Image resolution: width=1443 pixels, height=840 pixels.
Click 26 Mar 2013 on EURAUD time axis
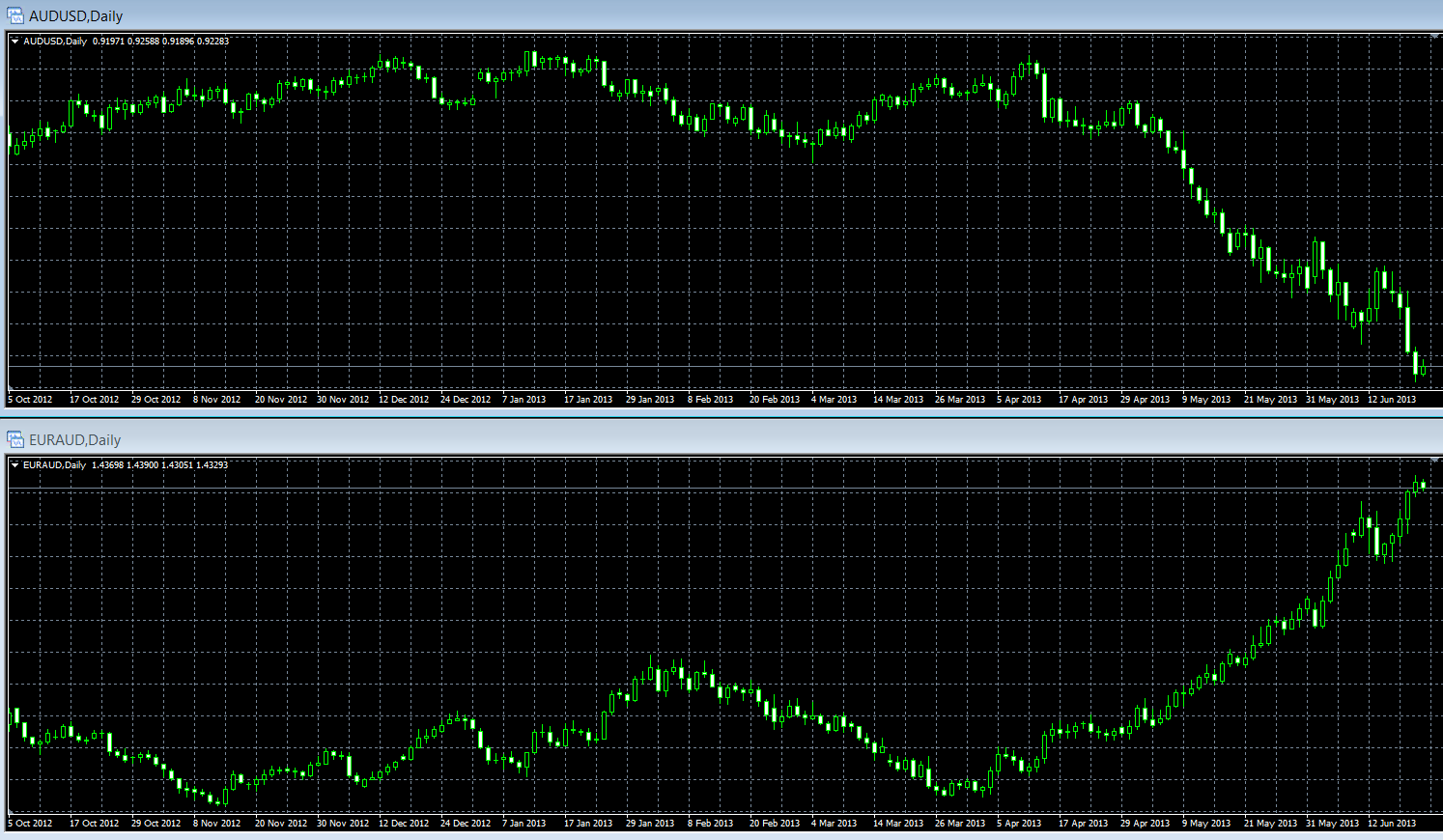click(x=960, y=824)
